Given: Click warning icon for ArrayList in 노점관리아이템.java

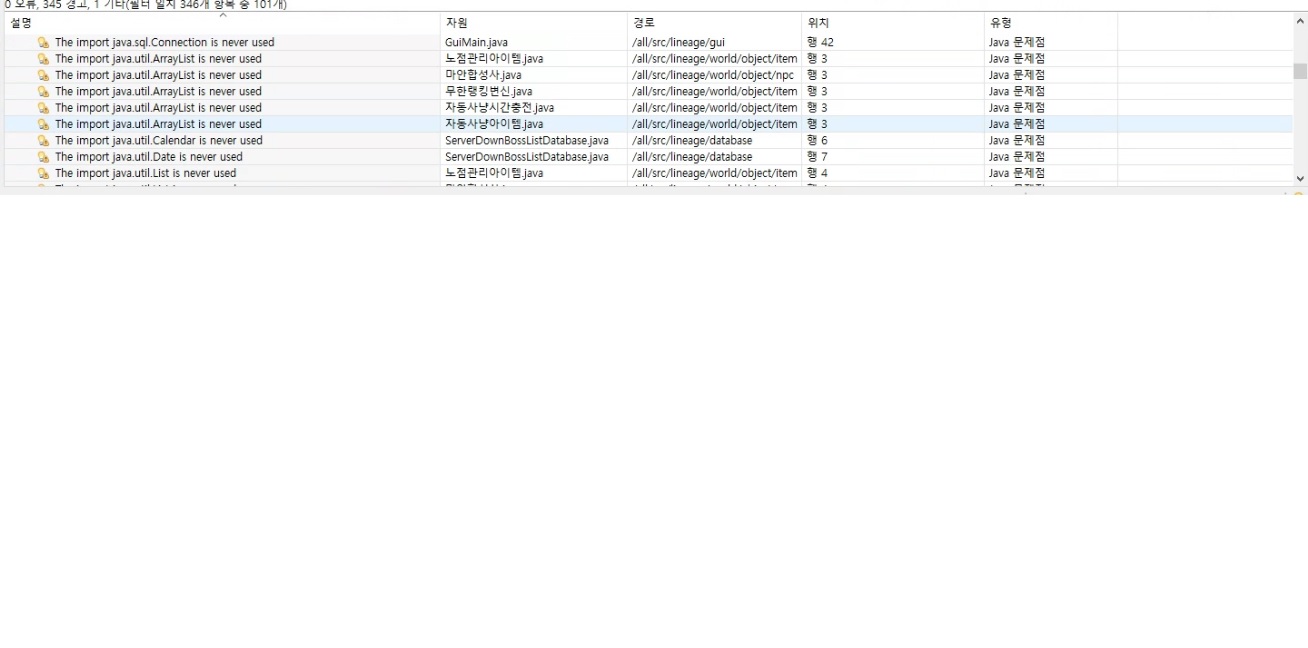Looking at the screenshot, I should 43,59.
